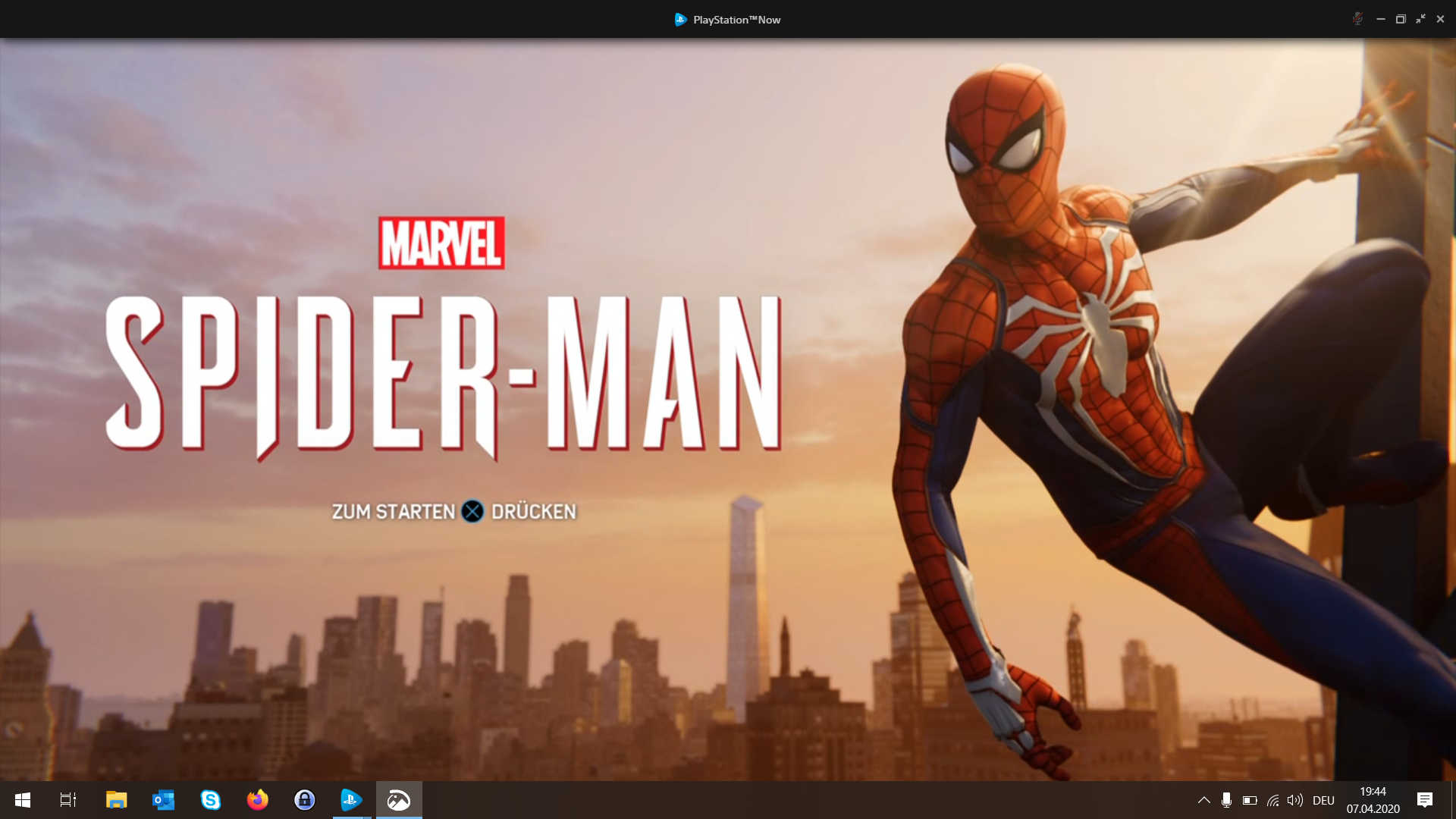This screenshot has width=1456, height=819.
Task: Open Skype from the taskbar
Action: (210, 799)
